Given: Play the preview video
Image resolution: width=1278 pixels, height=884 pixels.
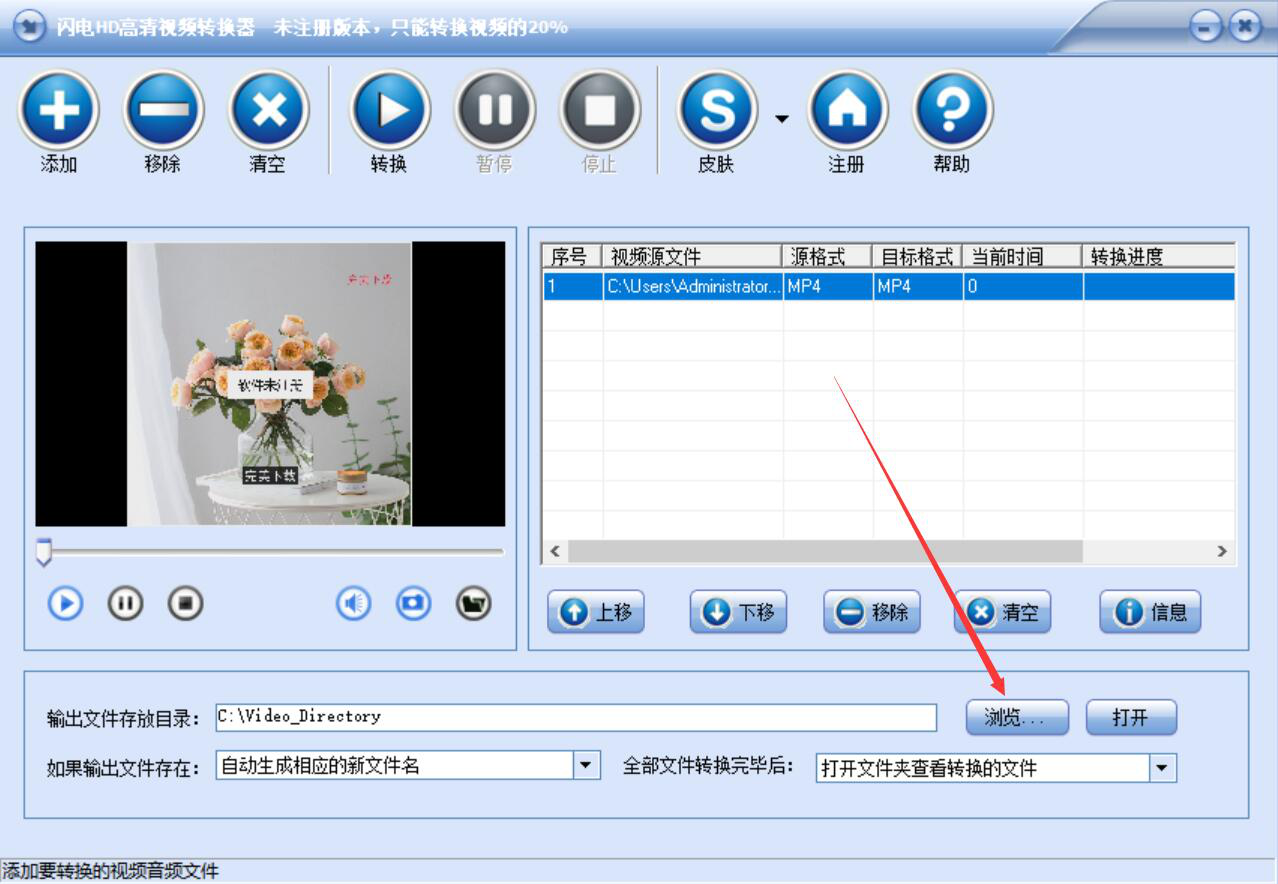Looking at the screenshot, I should (65, 603).
